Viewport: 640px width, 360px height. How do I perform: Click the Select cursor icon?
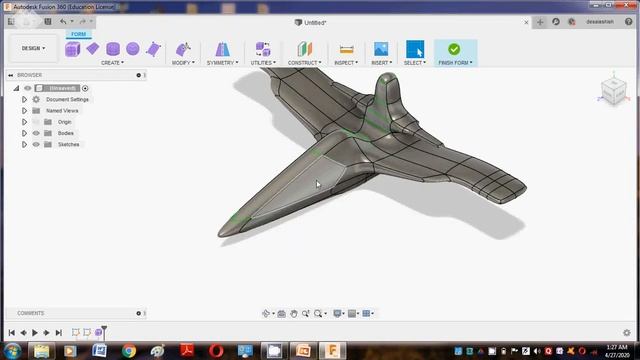point(415,49)
